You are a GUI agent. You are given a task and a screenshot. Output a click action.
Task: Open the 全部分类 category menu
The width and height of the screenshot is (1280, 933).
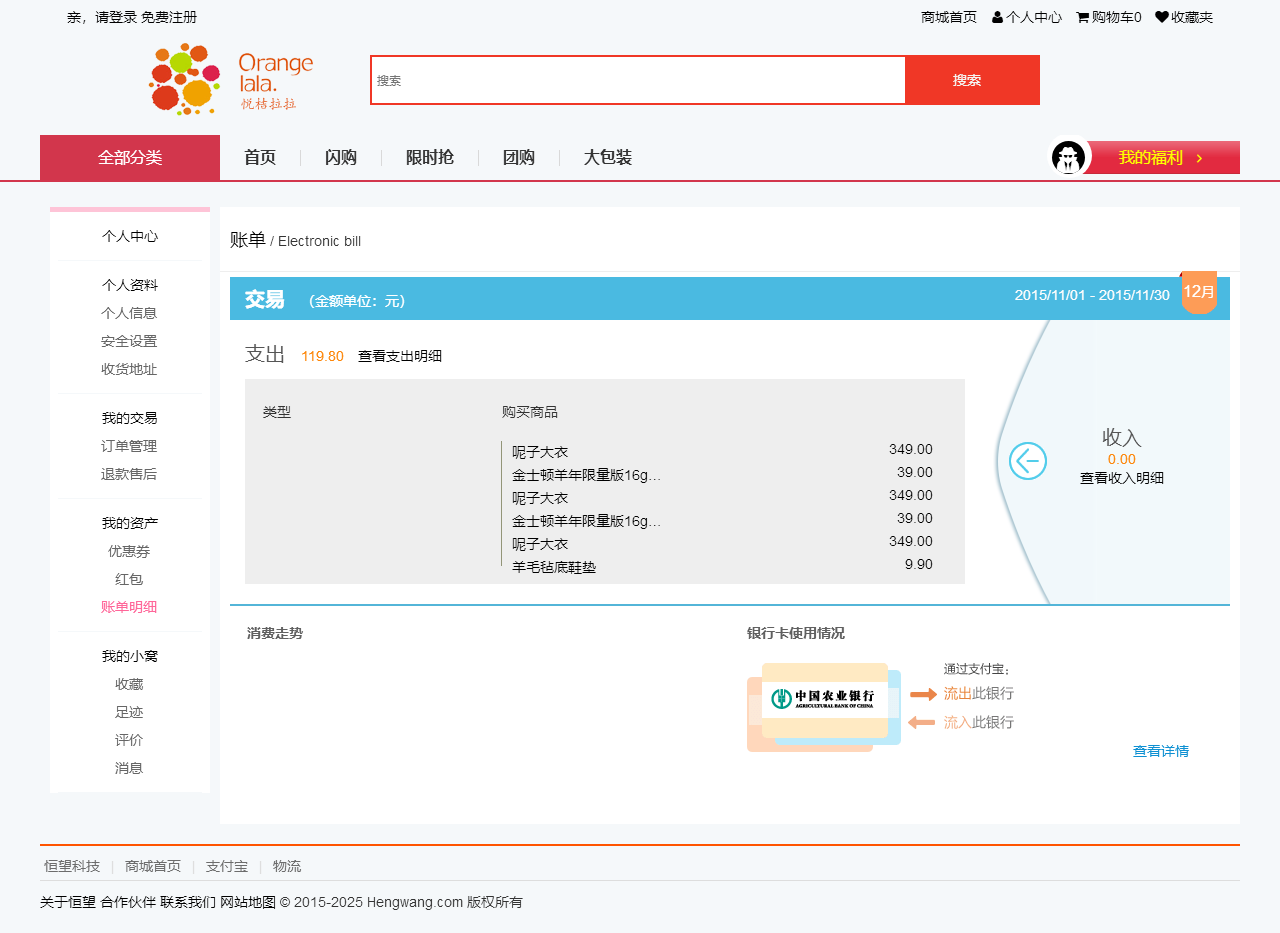pos(130,158)
